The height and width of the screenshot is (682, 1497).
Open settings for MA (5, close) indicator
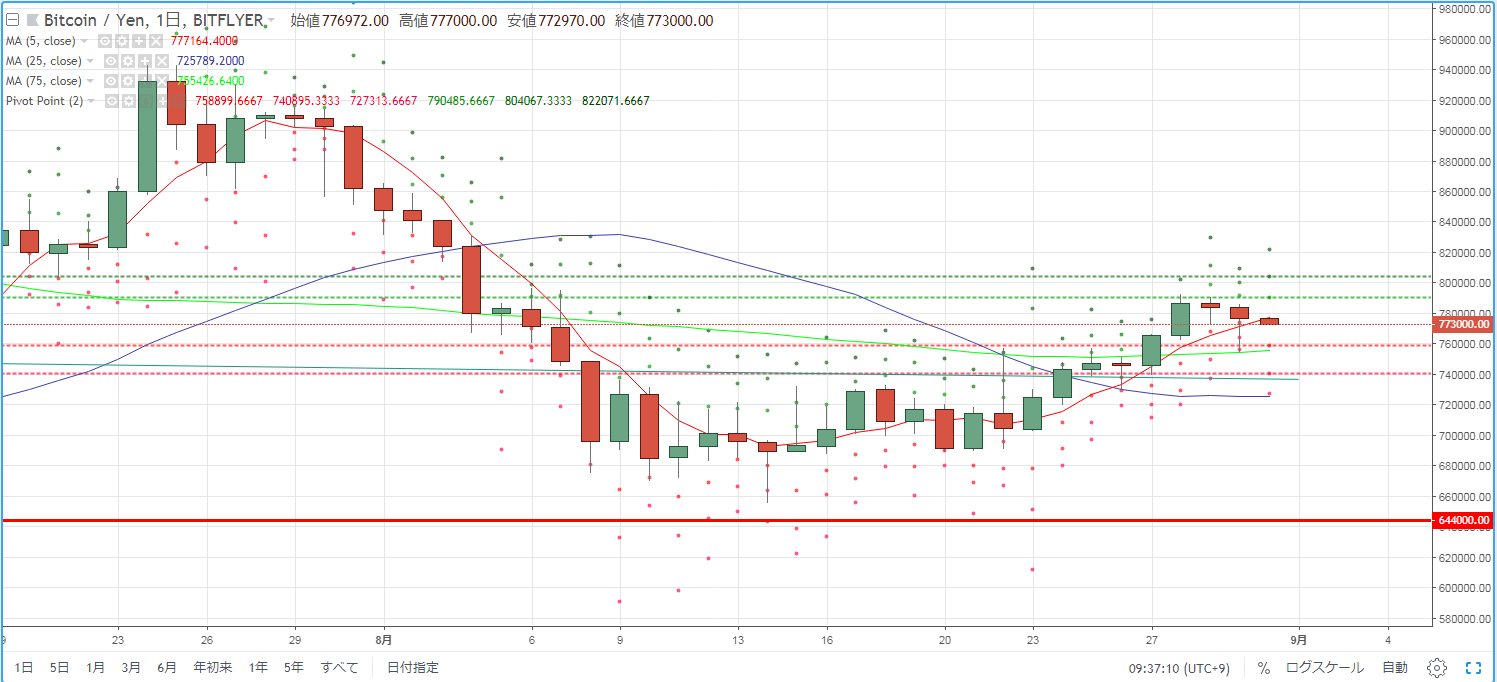tap(122, 41)
